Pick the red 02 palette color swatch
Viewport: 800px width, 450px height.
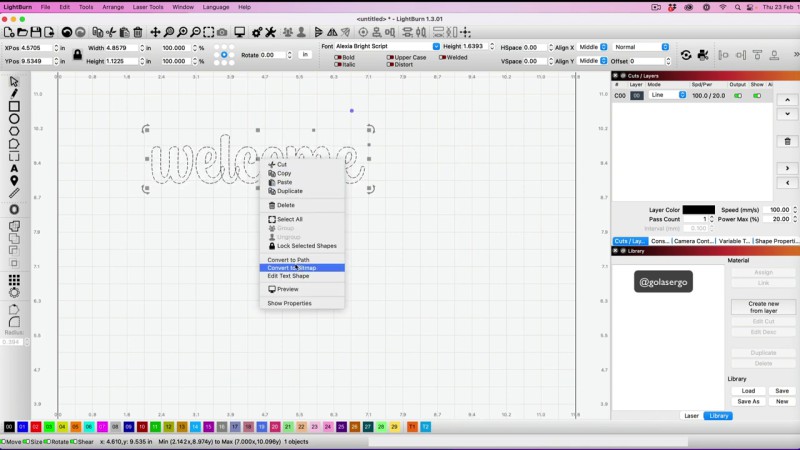point(35,427)
